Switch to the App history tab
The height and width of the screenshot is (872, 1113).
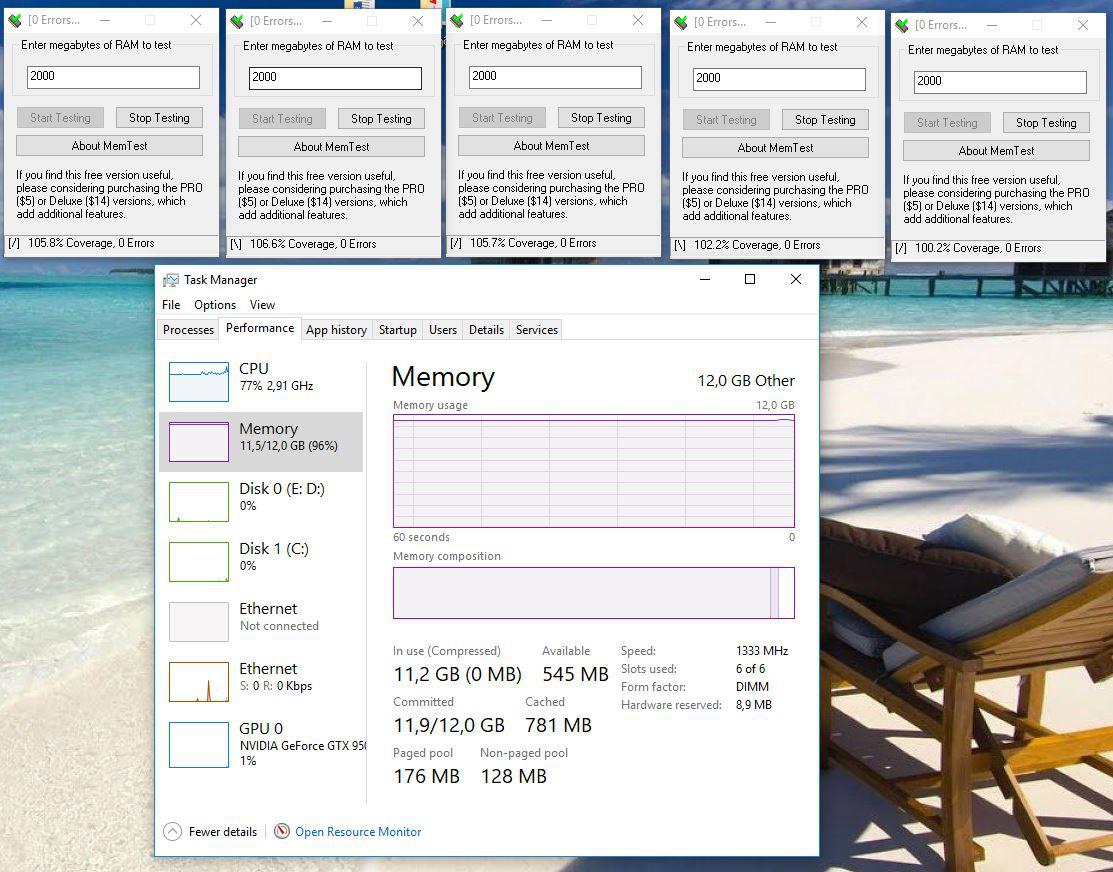pos(336,330)
